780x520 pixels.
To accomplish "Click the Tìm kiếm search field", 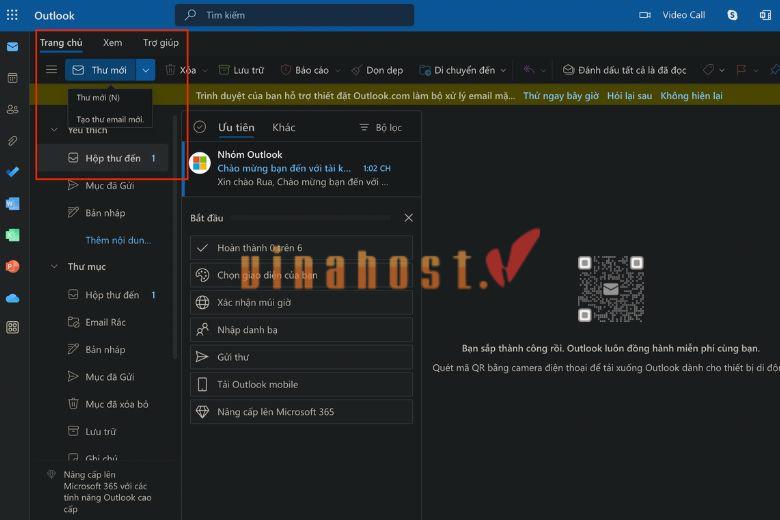I will pos(294,15).
